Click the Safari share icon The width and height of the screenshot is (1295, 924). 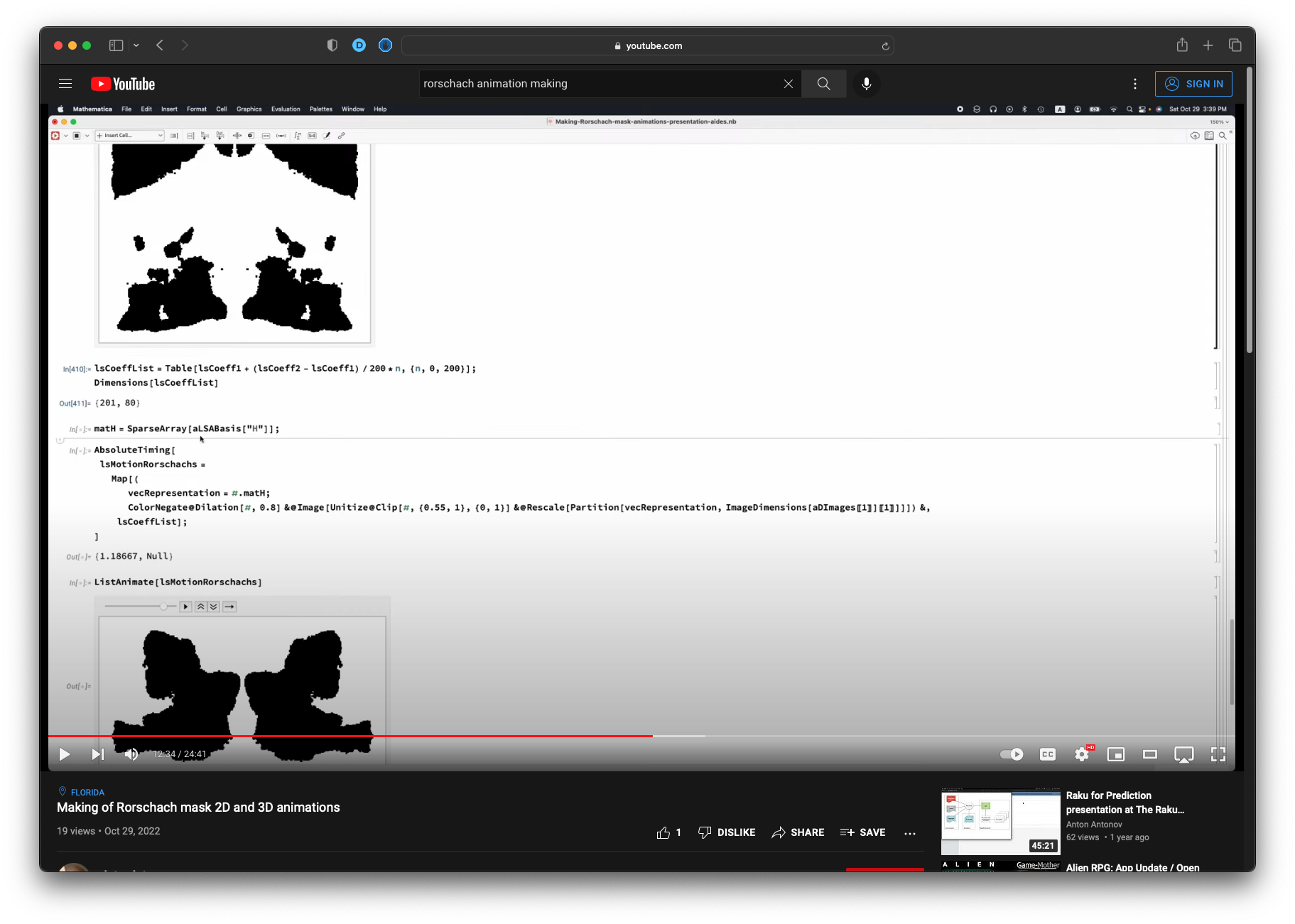(1182, 45)
